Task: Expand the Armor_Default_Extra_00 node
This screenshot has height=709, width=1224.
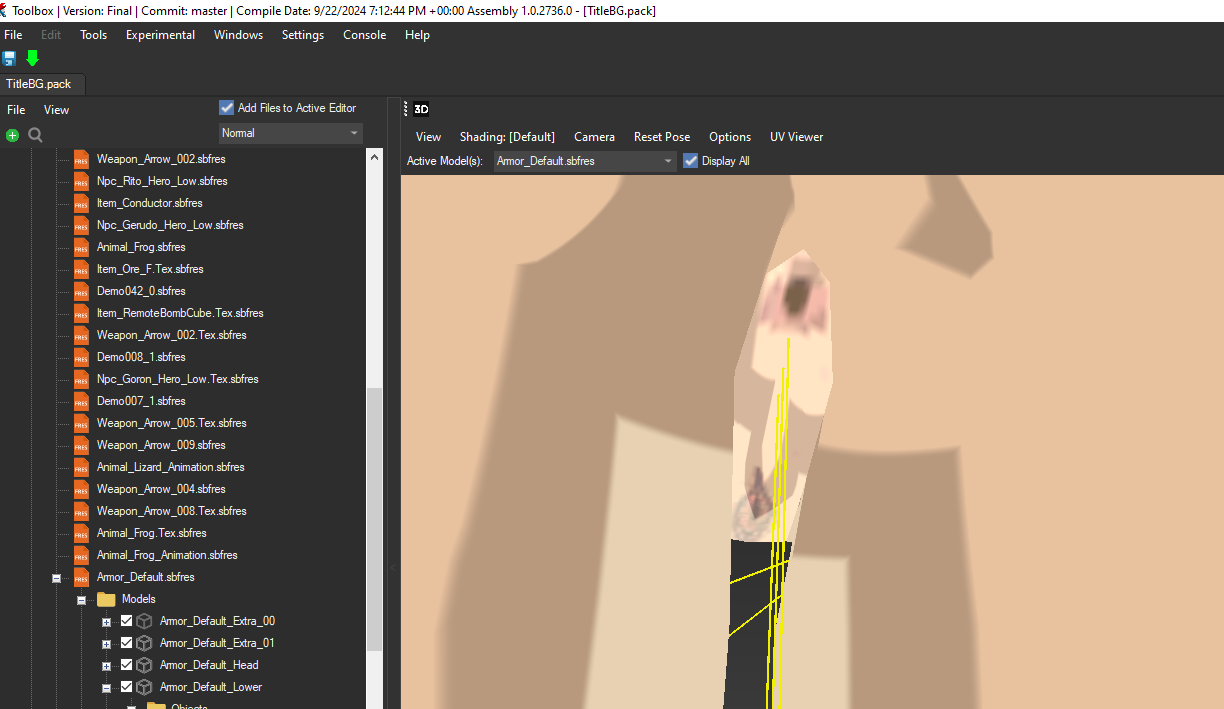Action: [107, 622]
